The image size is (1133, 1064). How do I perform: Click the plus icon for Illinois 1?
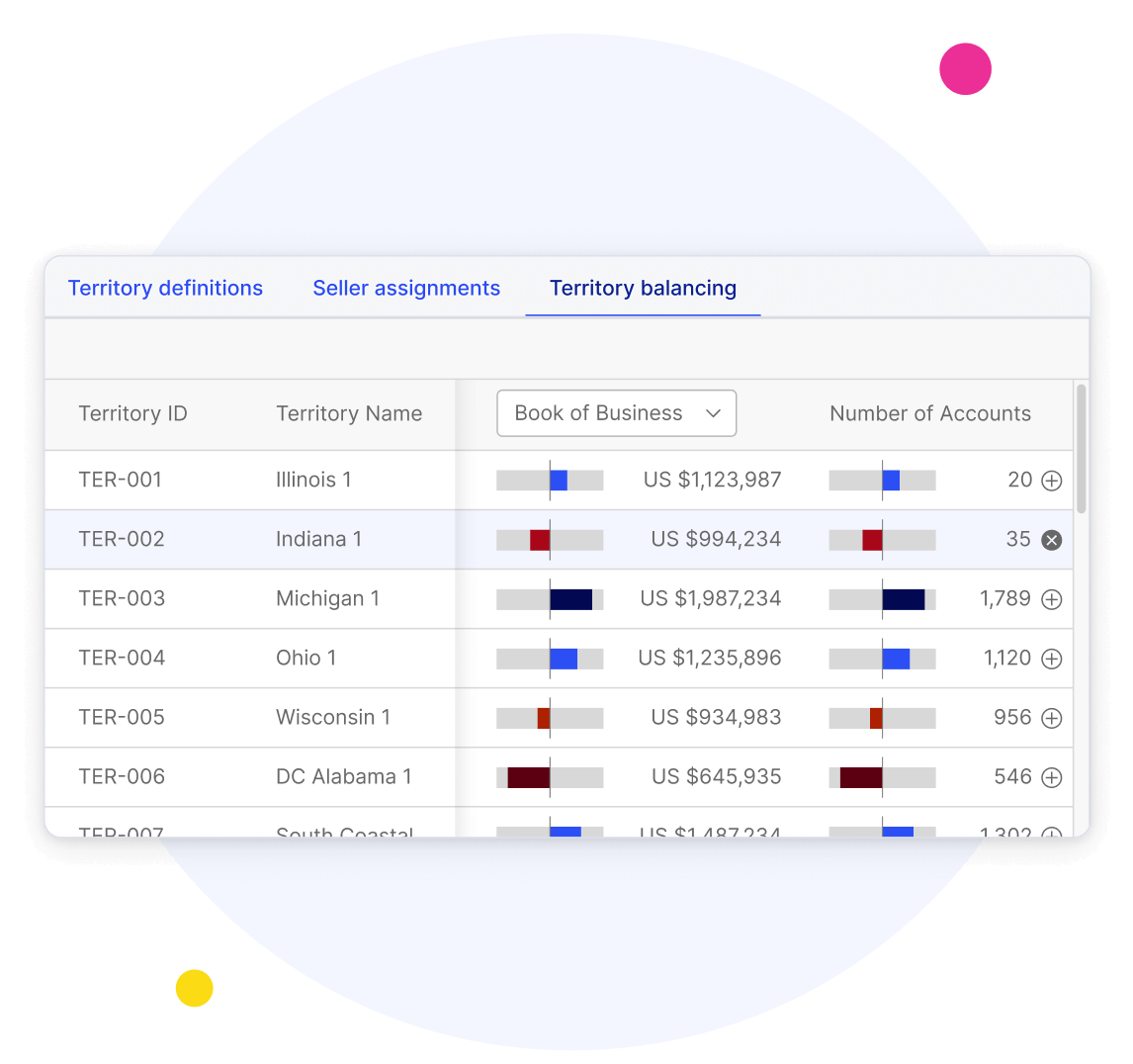coord(1052,481)
